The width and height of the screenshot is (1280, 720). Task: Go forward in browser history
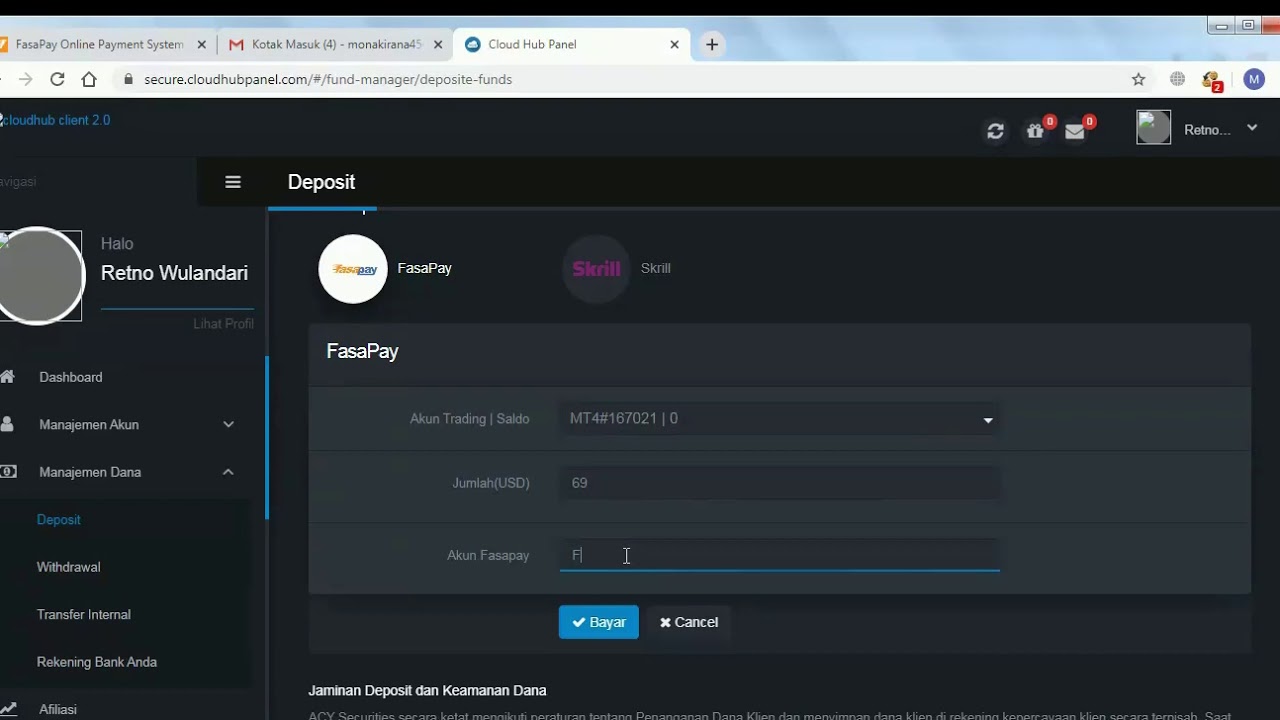tap(25, 79)
